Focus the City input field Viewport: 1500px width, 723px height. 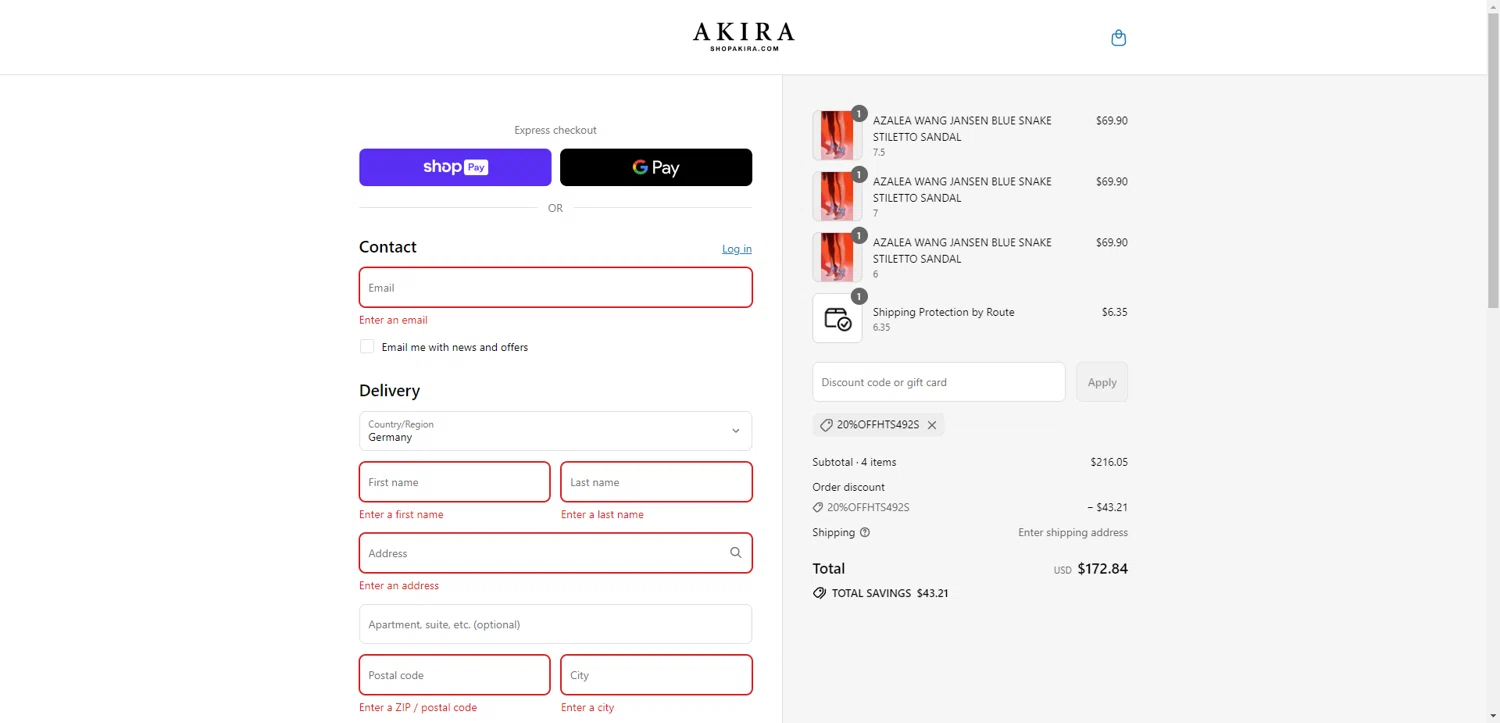coord(656,675)
